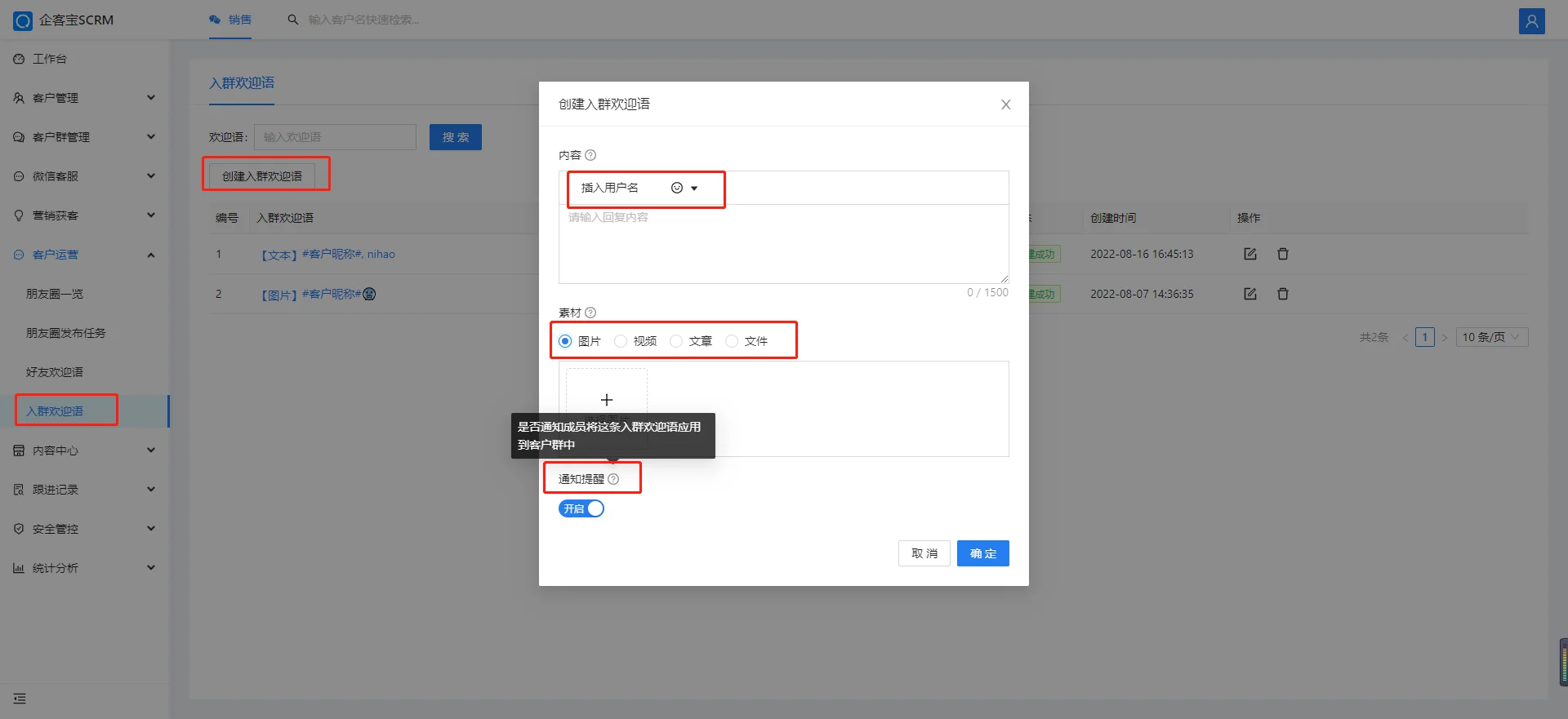The image size is (1568, 719).
Task: Go to the previous page arrow
Action: (x=1405, y=337)
